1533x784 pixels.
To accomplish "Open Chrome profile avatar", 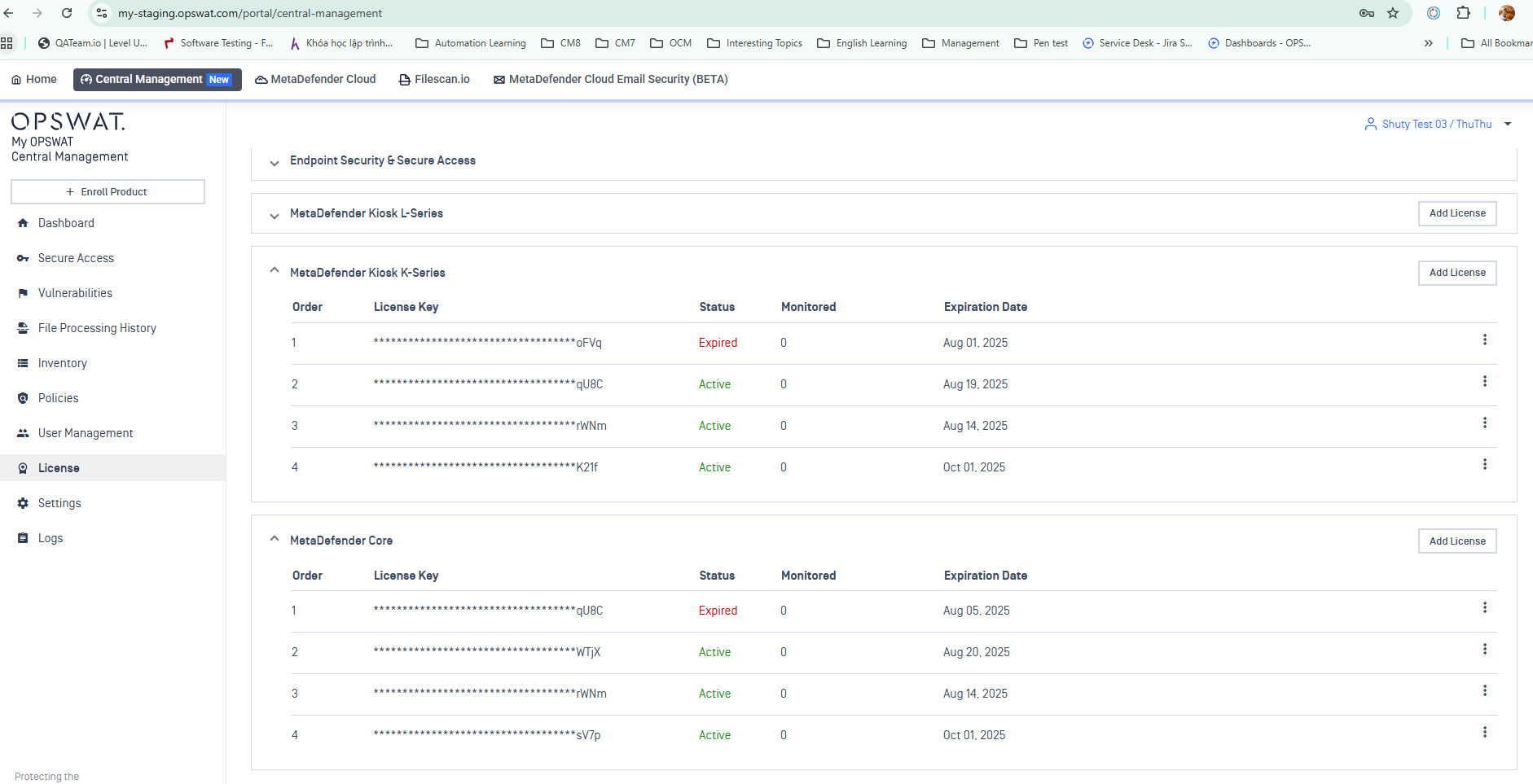I will point(1507,13).
